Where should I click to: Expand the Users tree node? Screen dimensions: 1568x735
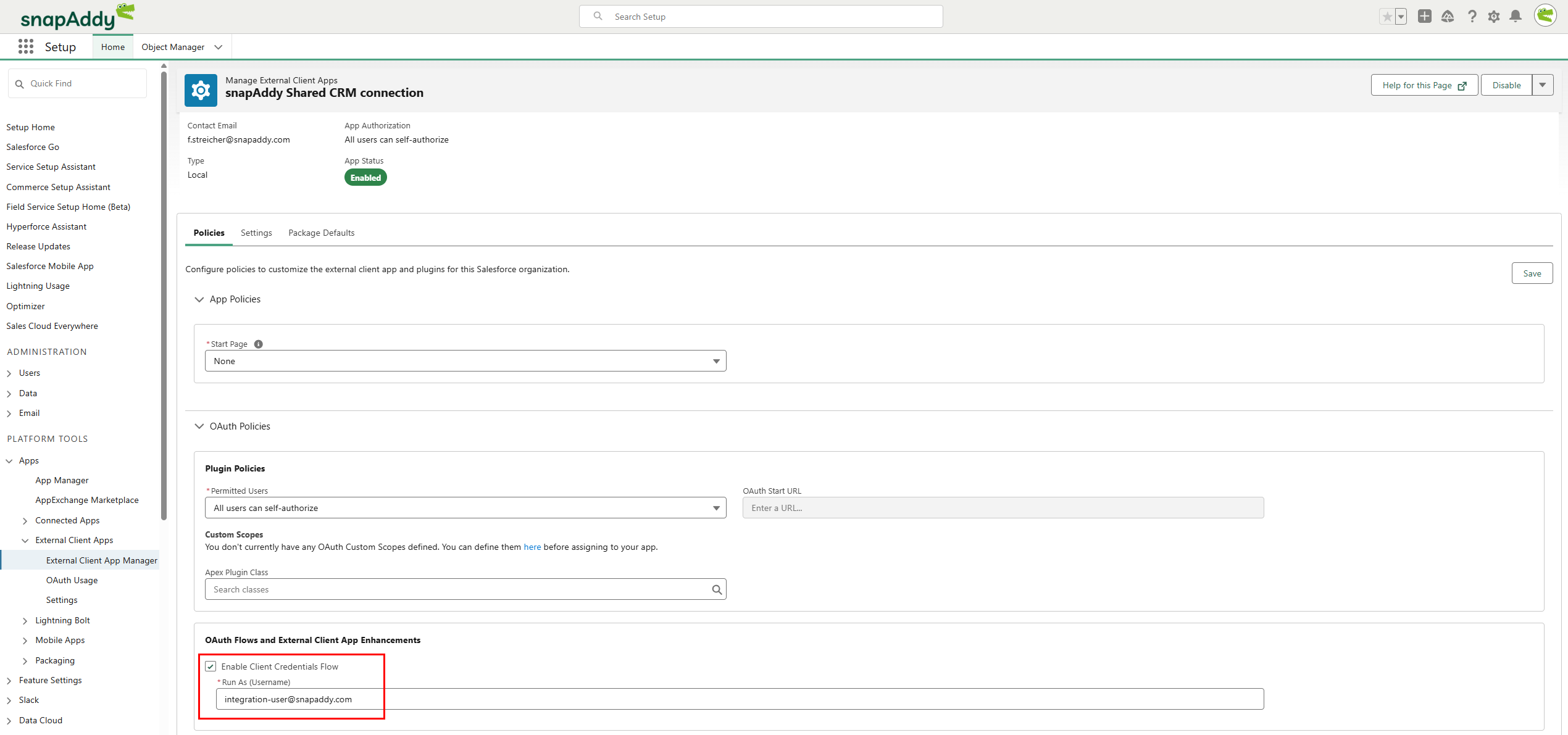[x=9, y=373]
